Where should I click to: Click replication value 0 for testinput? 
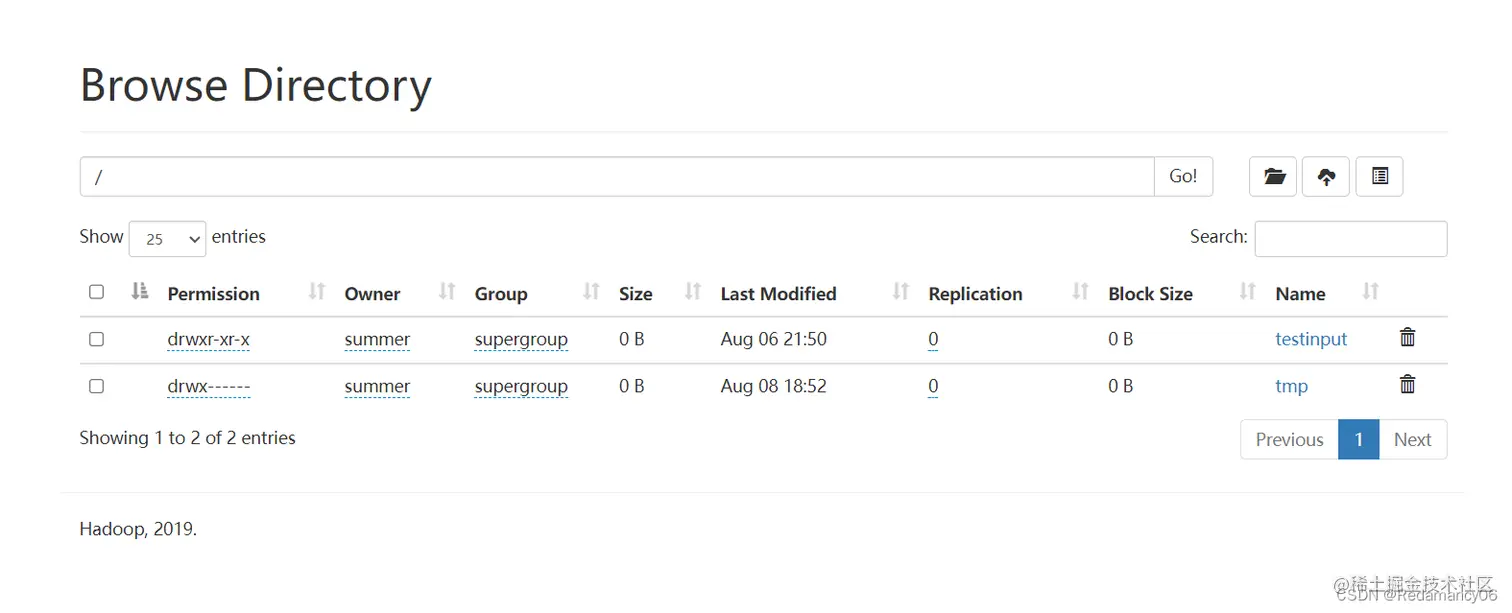pyautogui.click(x=933, y=339)
